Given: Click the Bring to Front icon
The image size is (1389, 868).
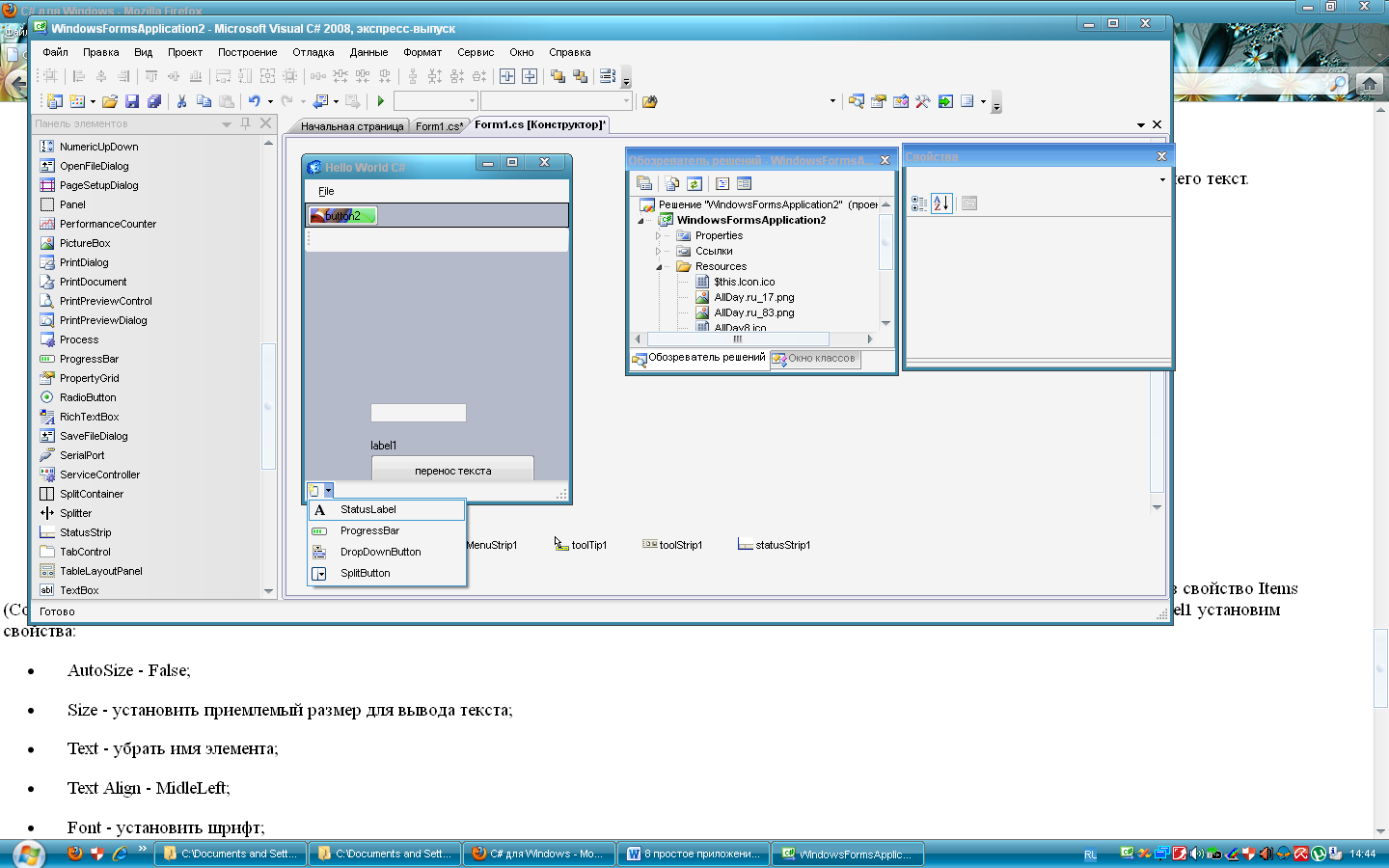Looking at the screenshot, I should coord(558,76).
